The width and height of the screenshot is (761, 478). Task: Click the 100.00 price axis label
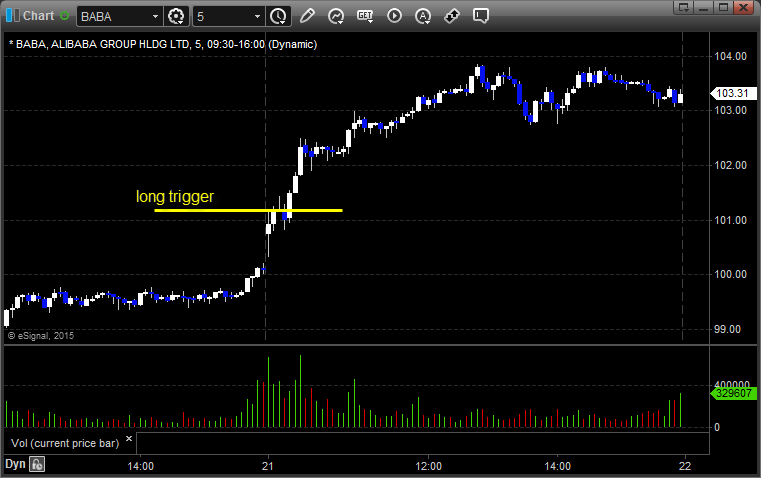coord(730,275)
